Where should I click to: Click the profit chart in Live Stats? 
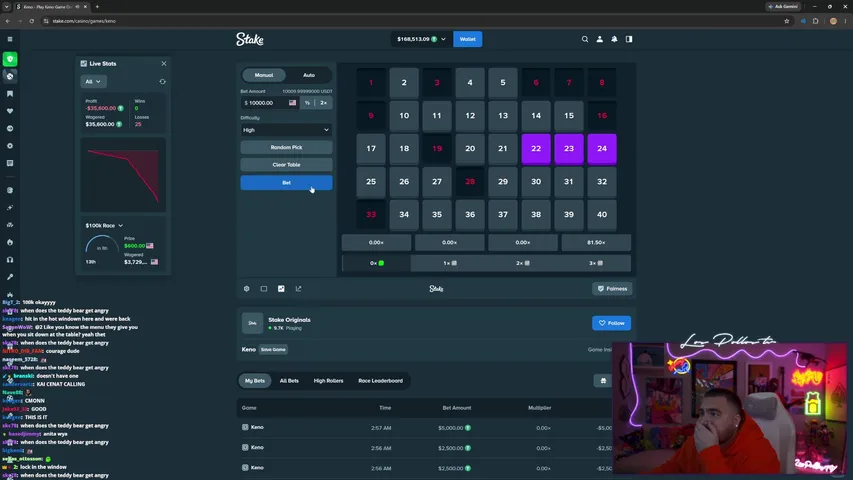click(x=123, y=175)
